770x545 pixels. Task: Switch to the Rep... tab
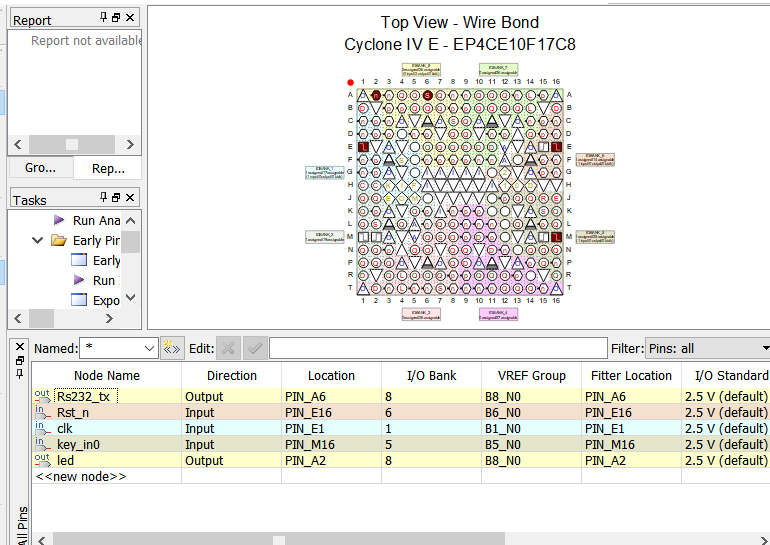(x=108, y=168)
